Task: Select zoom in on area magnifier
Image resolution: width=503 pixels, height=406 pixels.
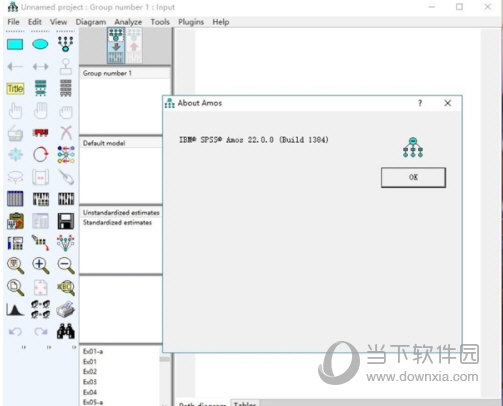Action: click(x=15, y=266)
